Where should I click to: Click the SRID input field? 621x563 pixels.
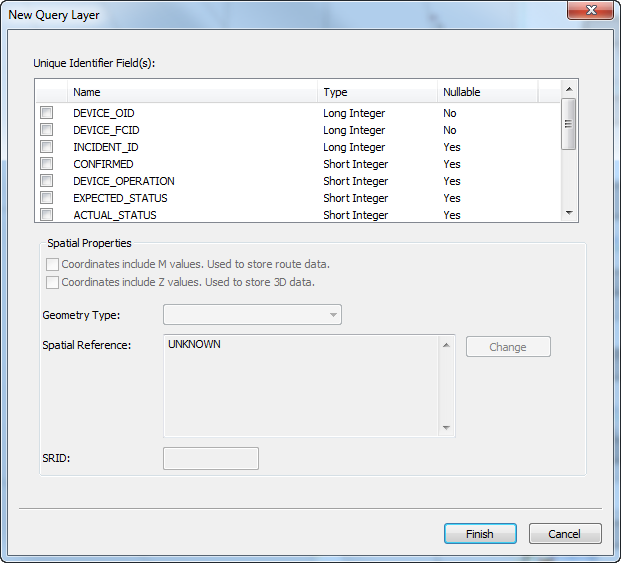pos(211,459)
